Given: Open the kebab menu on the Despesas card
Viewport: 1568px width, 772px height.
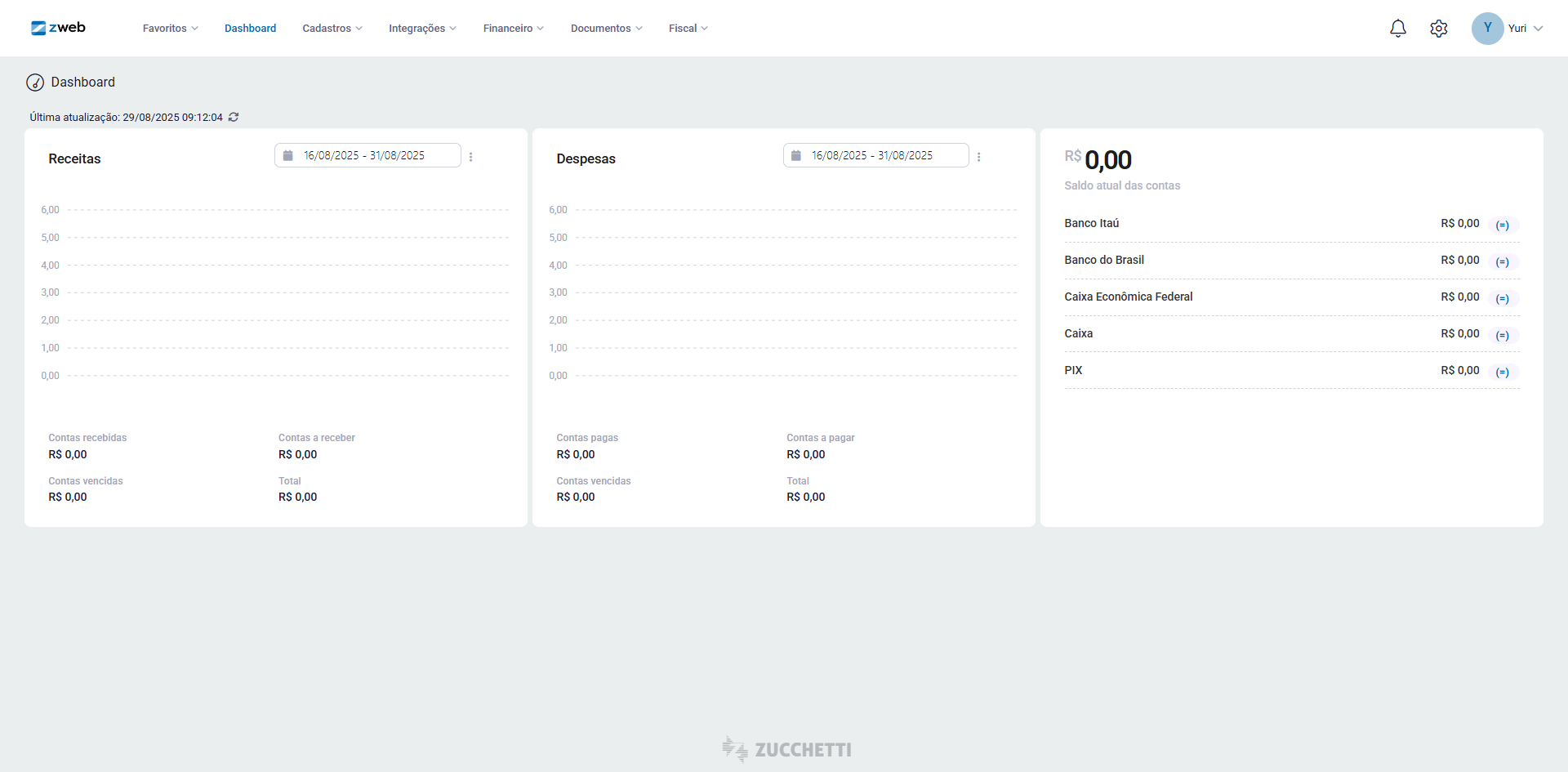Looking at the screenshot, I should pyautogui.click(x=979, y=157).
